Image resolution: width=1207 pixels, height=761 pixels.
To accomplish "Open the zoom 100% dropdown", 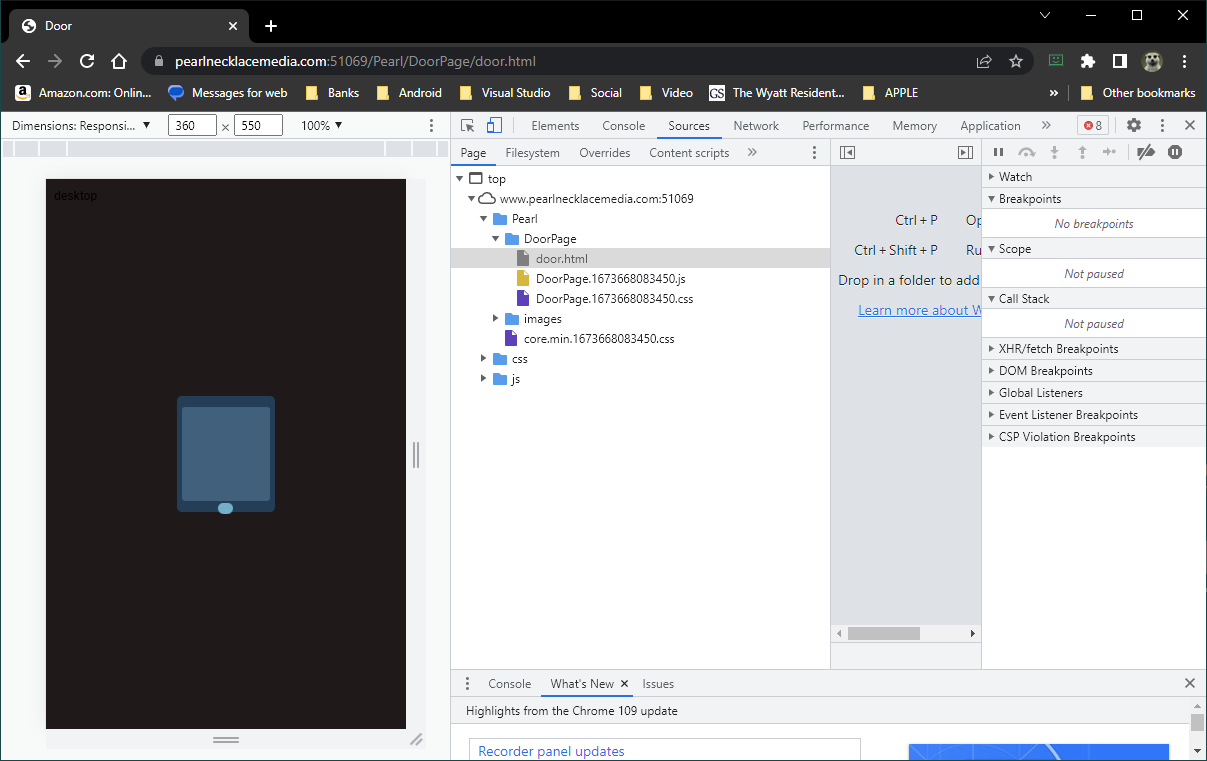I will (322, 126).
